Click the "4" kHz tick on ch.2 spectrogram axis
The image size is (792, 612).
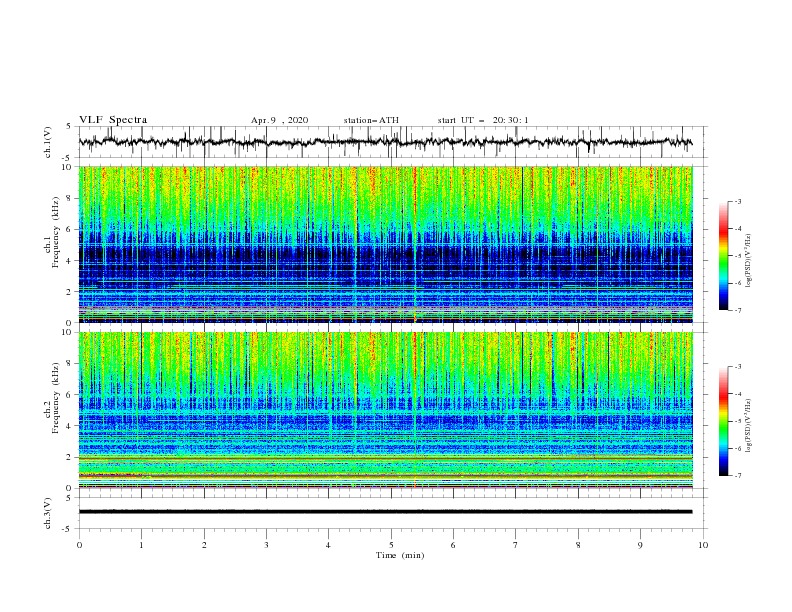(70, 426)
